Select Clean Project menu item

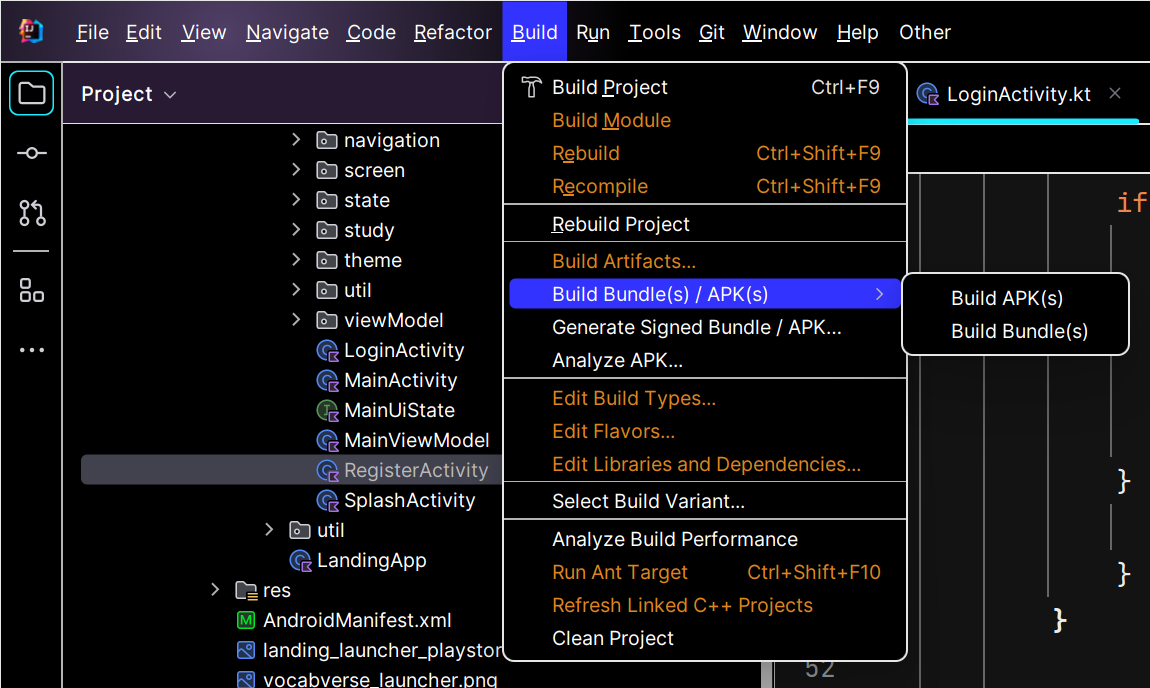tap(705, 638)
